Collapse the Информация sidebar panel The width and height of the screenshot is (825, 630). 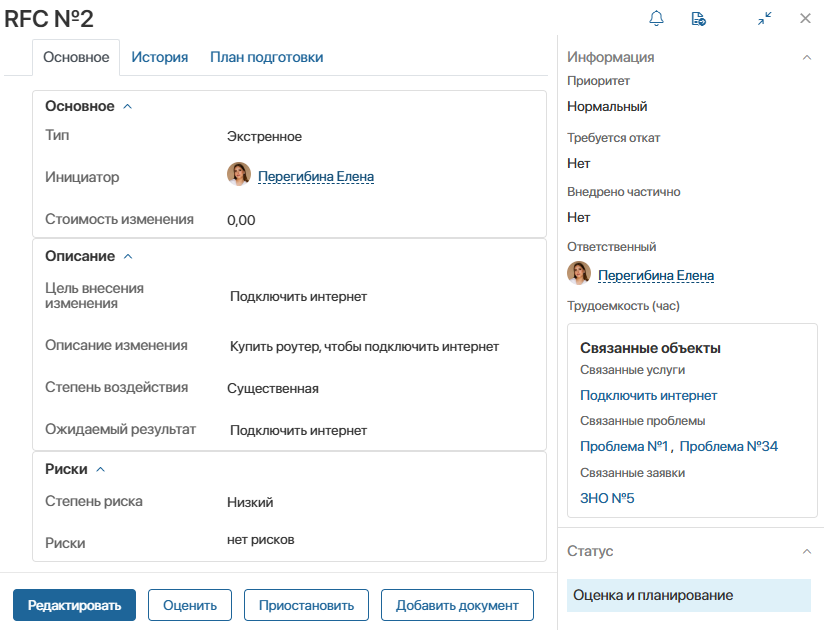807,57
